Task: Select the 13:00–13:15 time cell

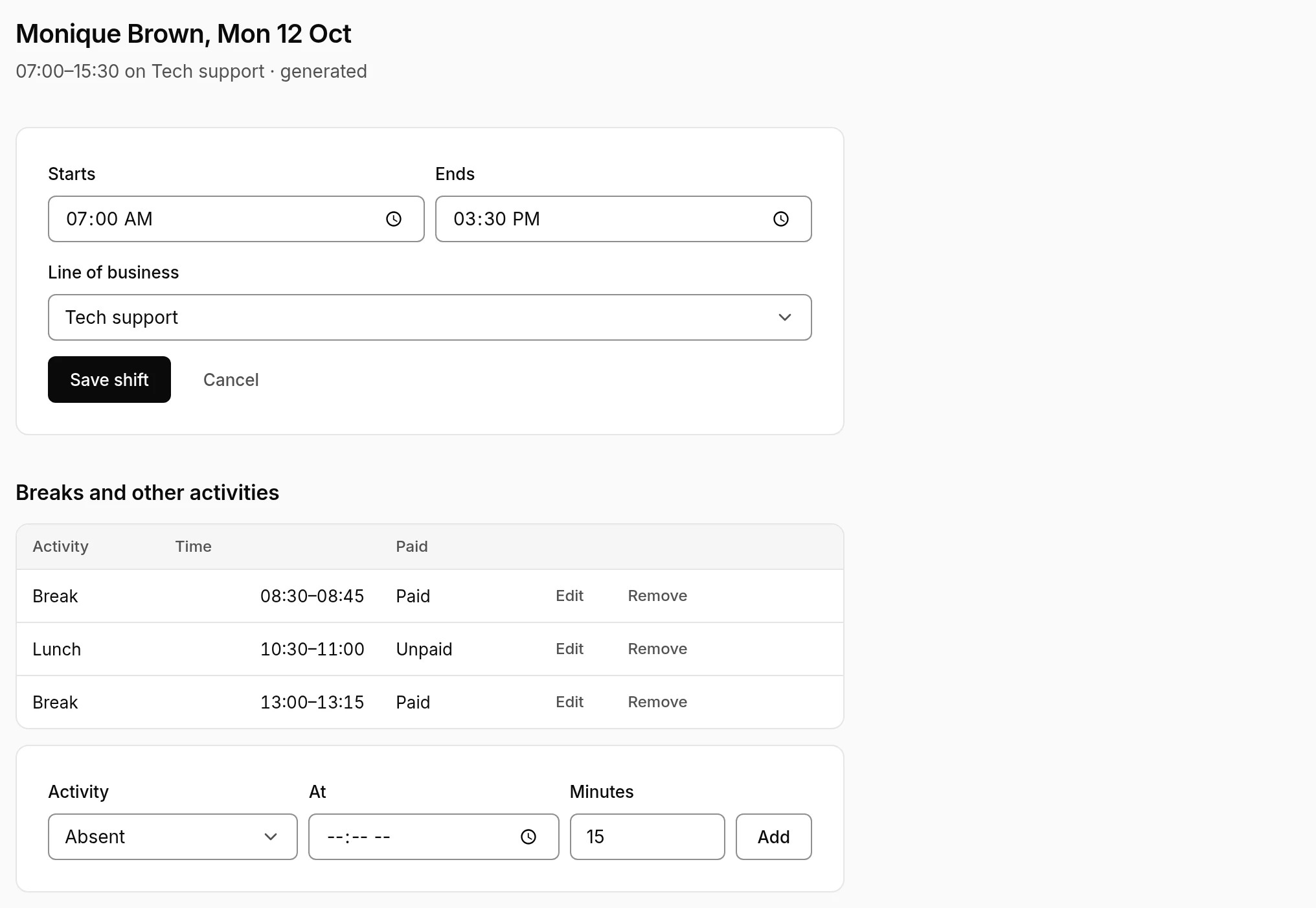Action: pyautogui.click(x=312, y=702)
